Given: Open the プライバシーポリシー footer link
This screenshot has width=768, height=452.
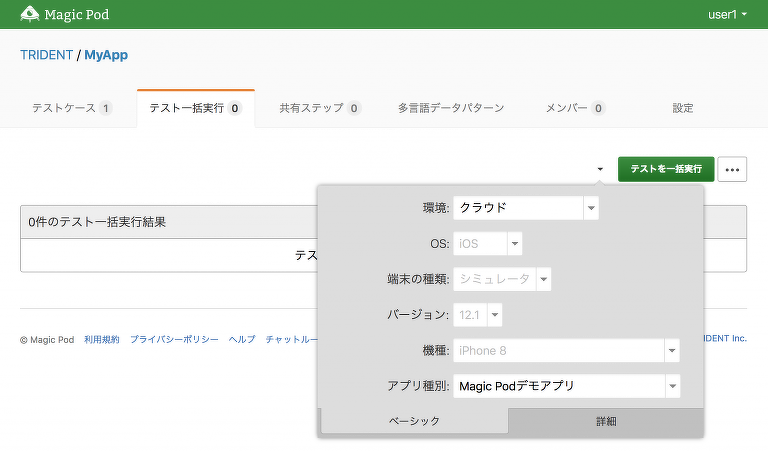Looking at the screenshot, I should [x=174, y=340].
